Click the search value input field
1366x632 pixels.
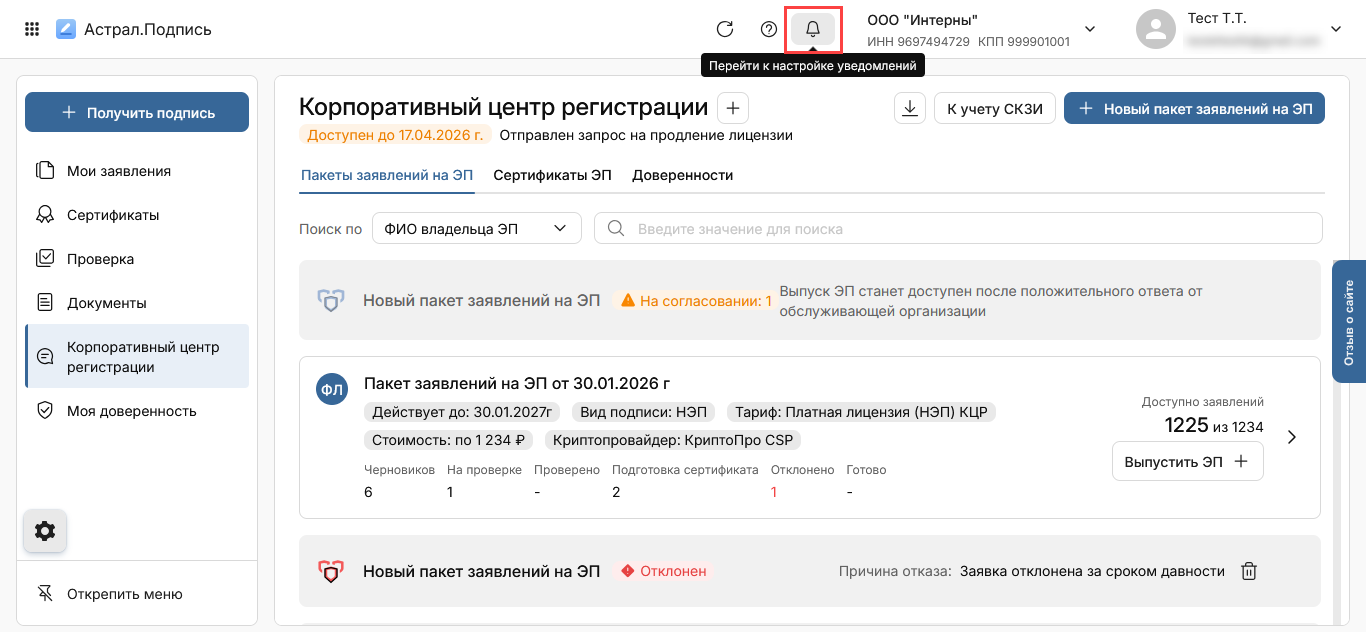pyautogui.click(x=958, y=228)
